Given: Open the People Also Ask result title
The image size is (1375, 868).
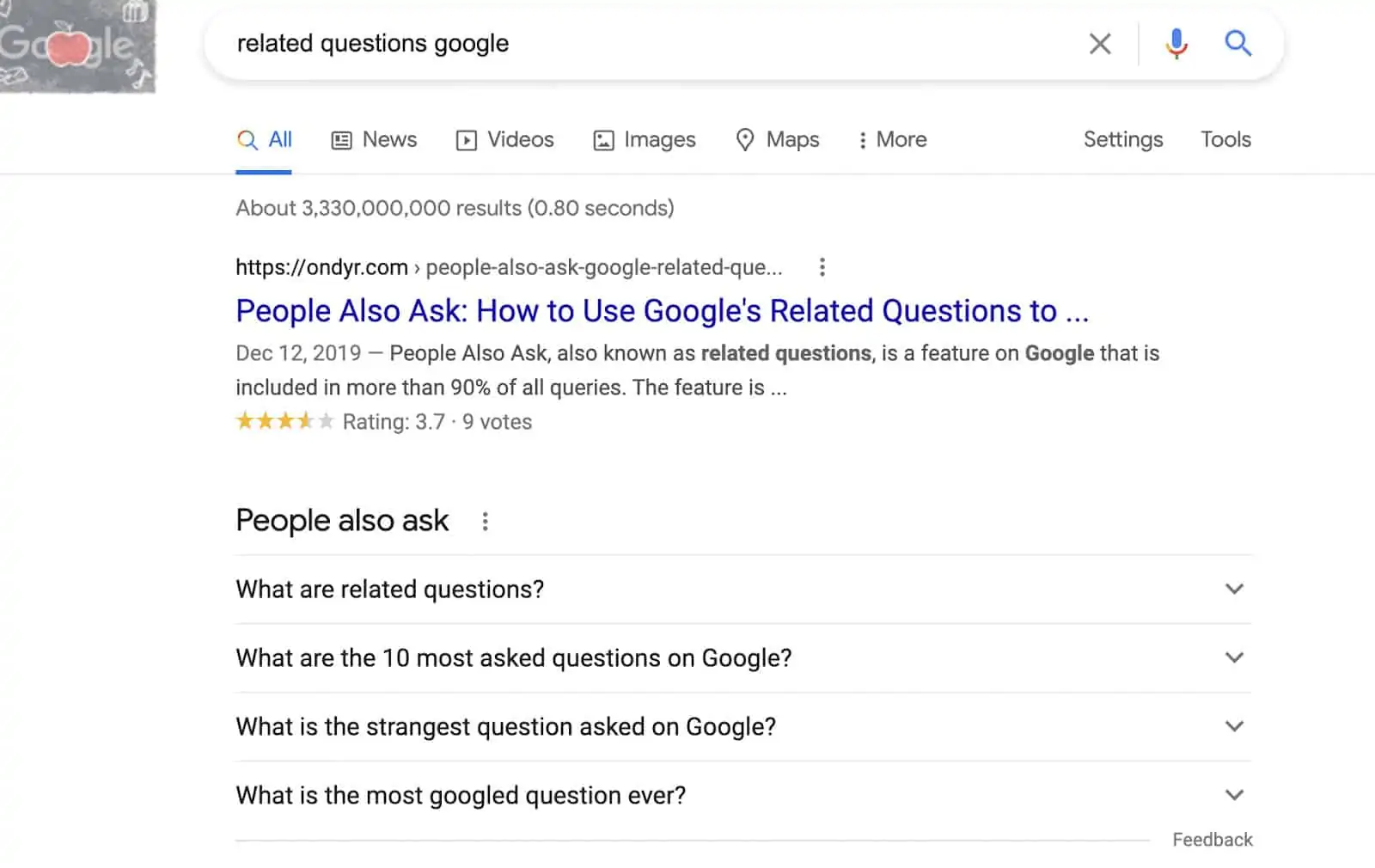Looking at the screenshot, I should point(663,311).
